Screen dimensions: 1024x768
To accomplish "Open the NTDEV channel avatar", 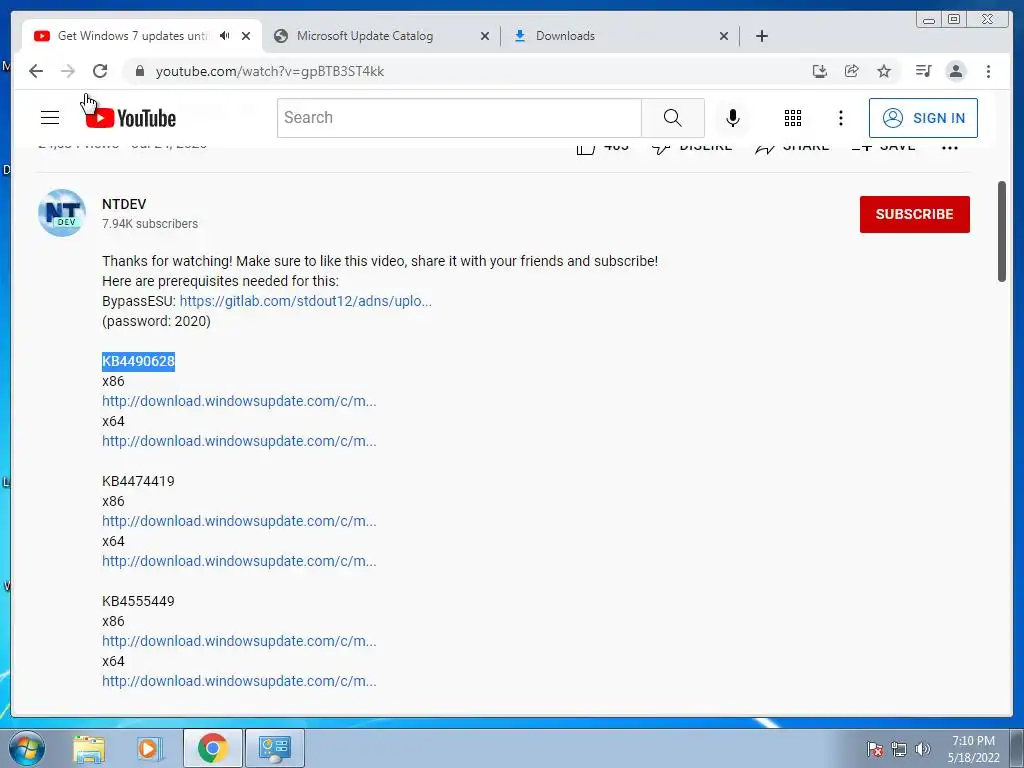I will point(62,213).
